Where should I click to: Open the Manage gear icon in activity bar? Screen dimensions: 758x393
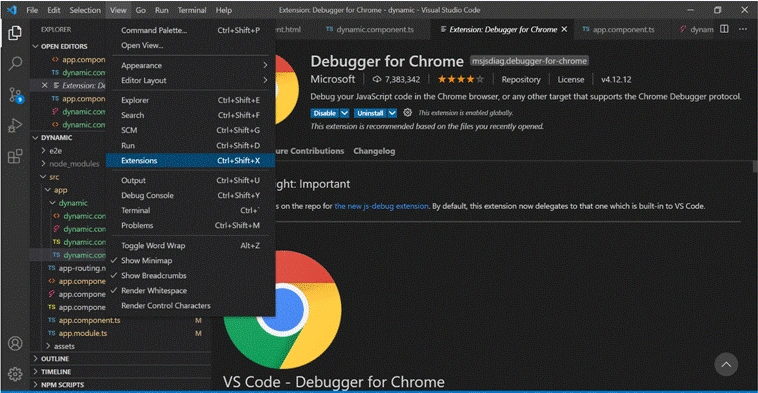15,374
